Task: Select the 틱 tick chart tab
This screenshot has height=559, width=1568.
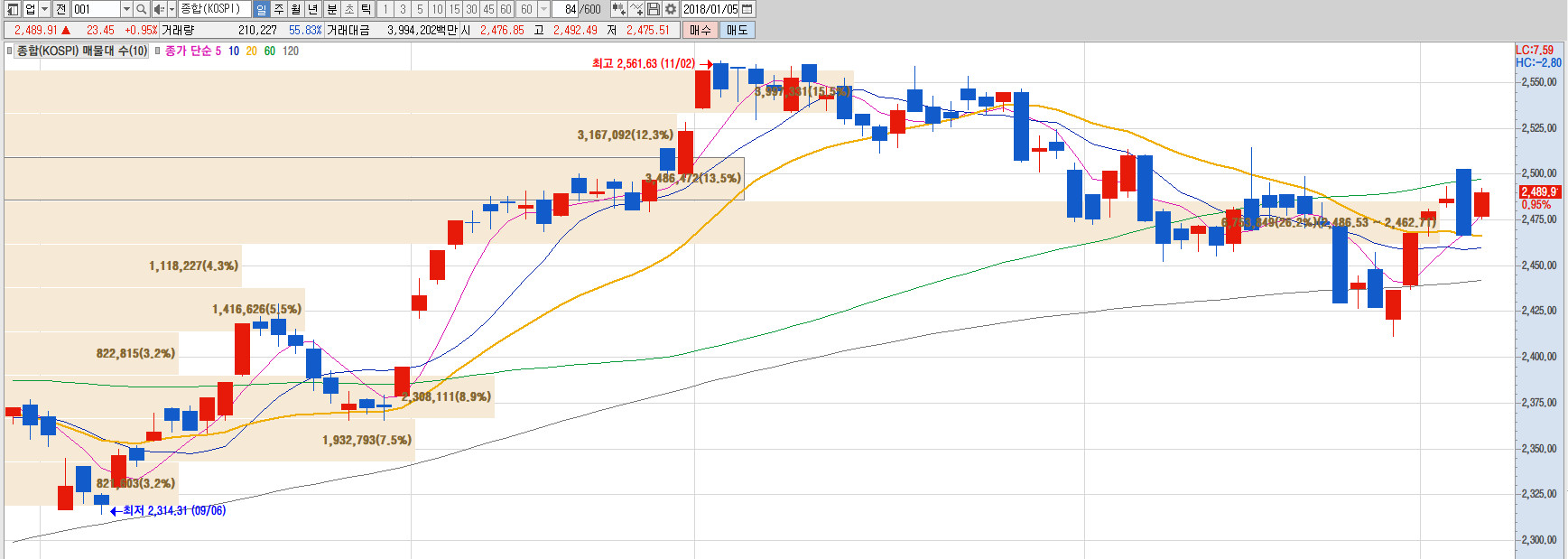Action: point(366,9)
